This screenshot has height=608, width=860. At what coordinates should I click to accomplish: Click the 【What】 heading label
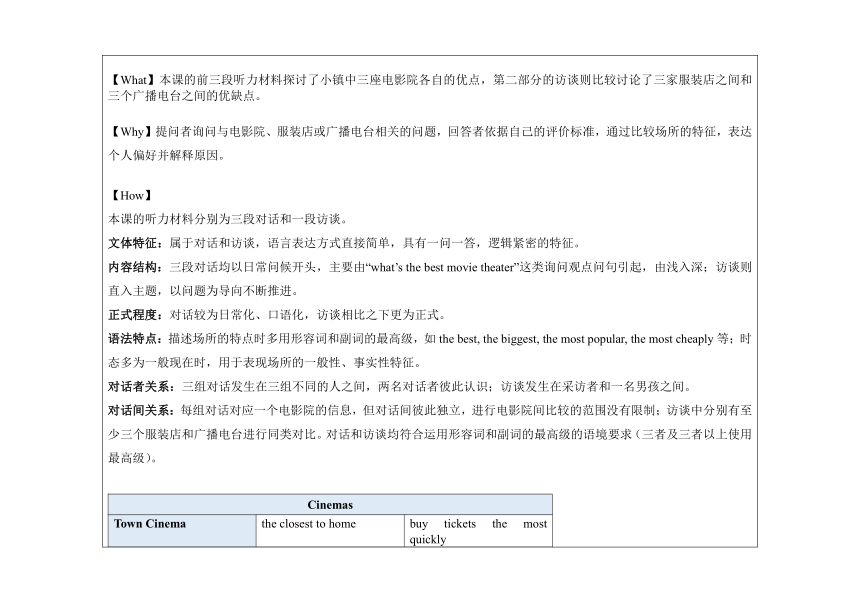[132, 80]
